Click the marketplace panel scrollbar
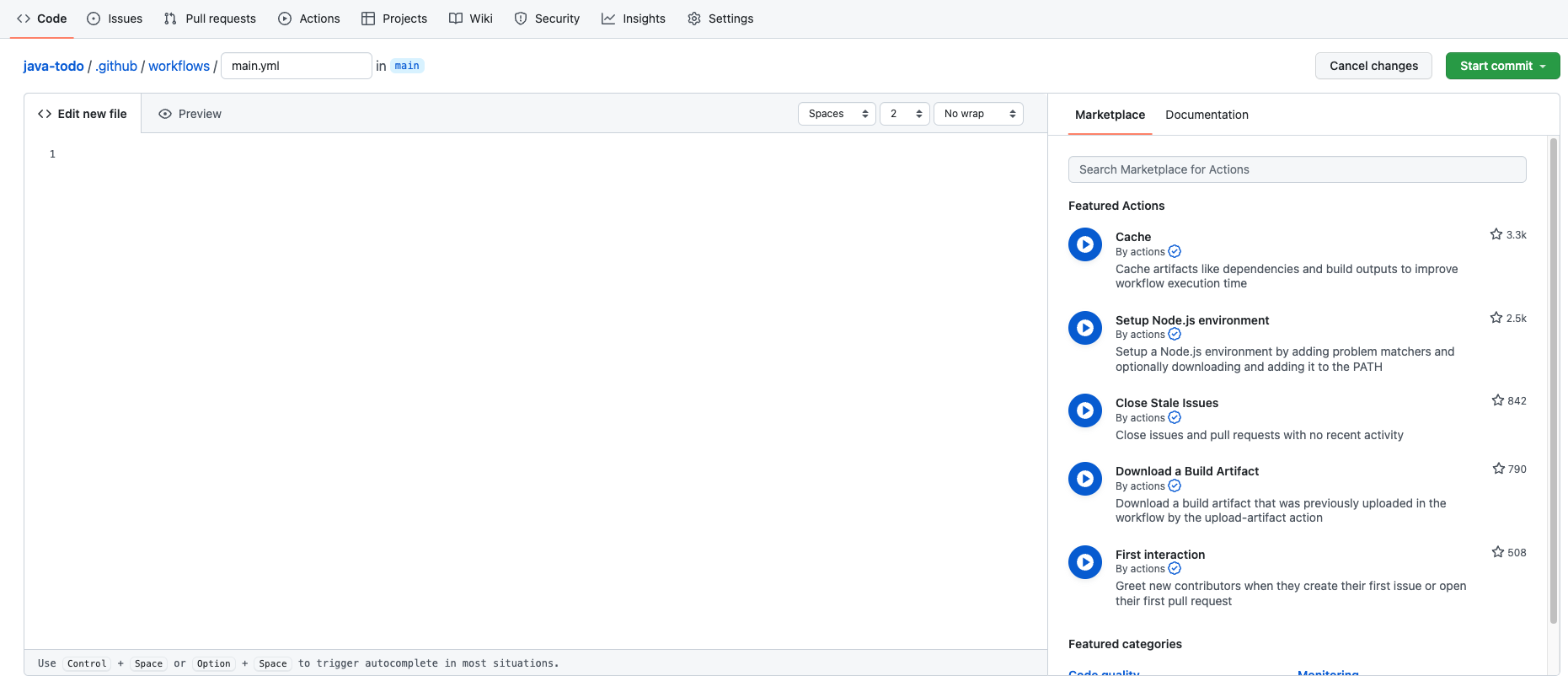The width and height of the screenshot is (1568, 676). click(x=1554, y=381)
